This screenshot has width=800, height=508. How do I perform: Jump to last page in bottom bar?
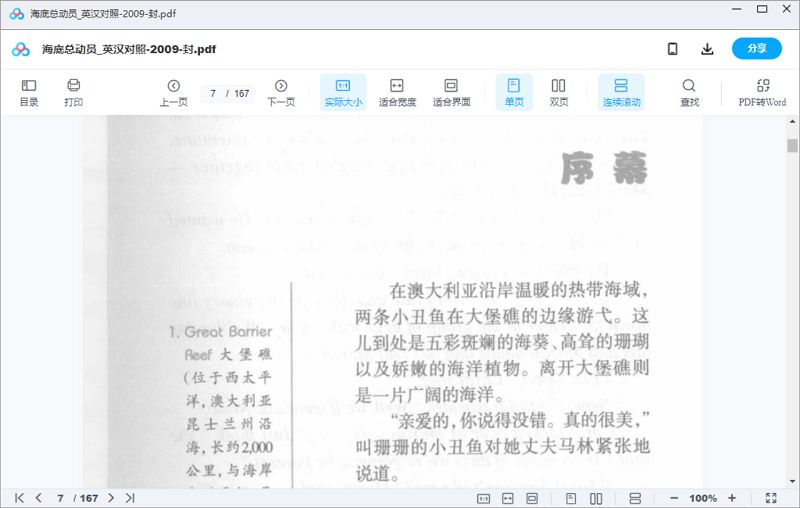[130, 498]
